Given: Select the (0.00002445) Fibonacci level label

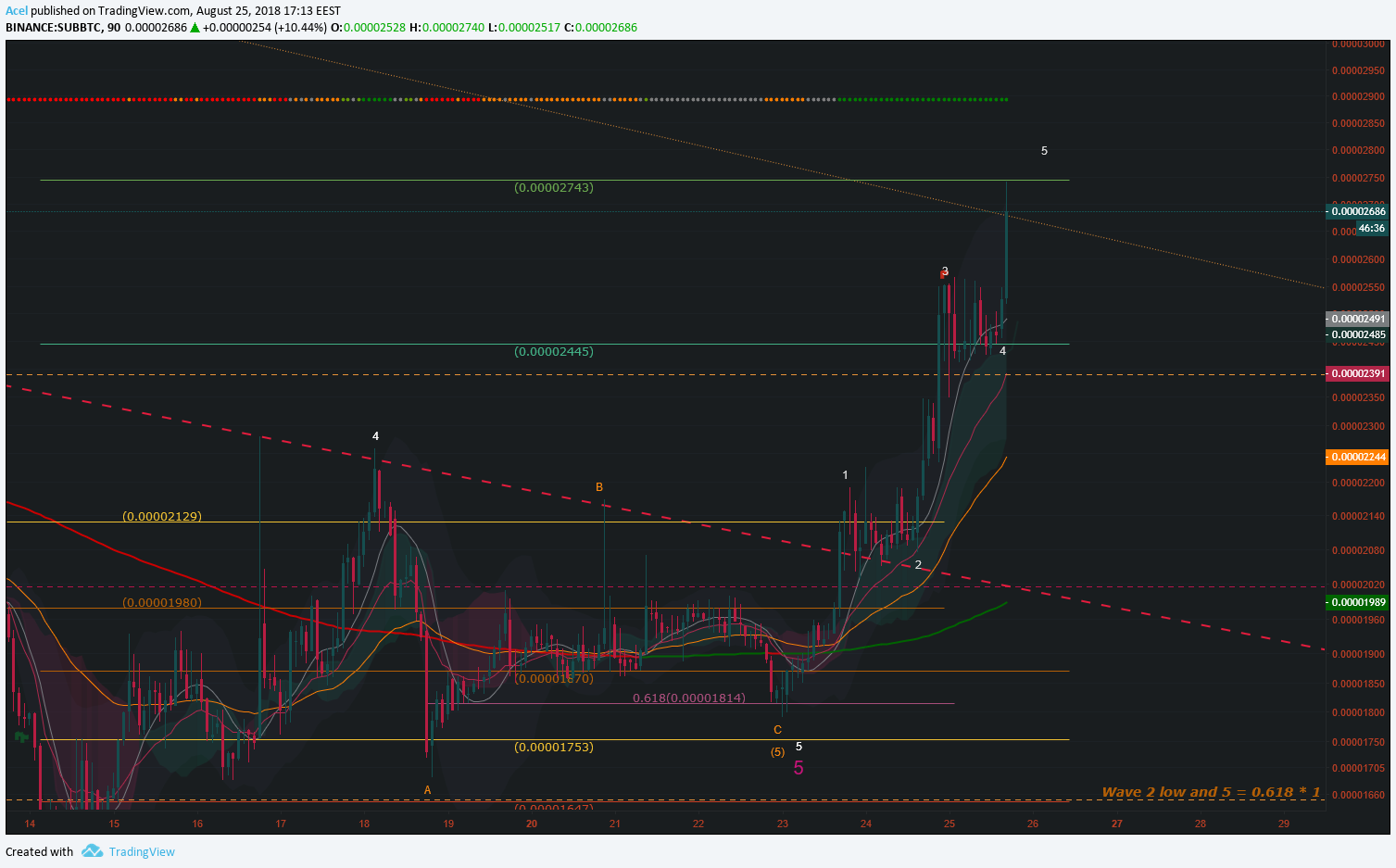Looking at the screenshot, I should [x=554, y=351].
